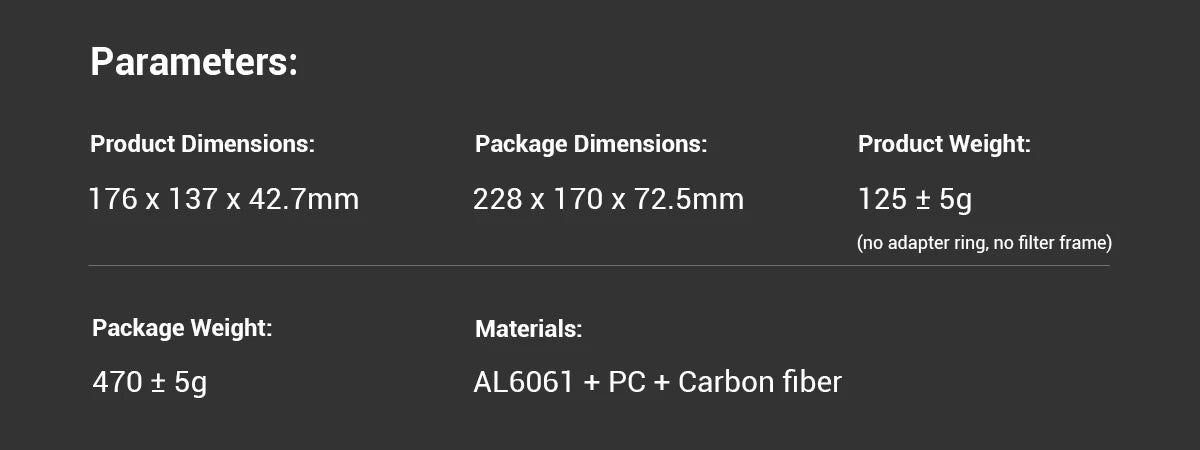Click the number 176 in product dimensions
The width and height of the screenshot is (1200, 450).
pos(111,199)
